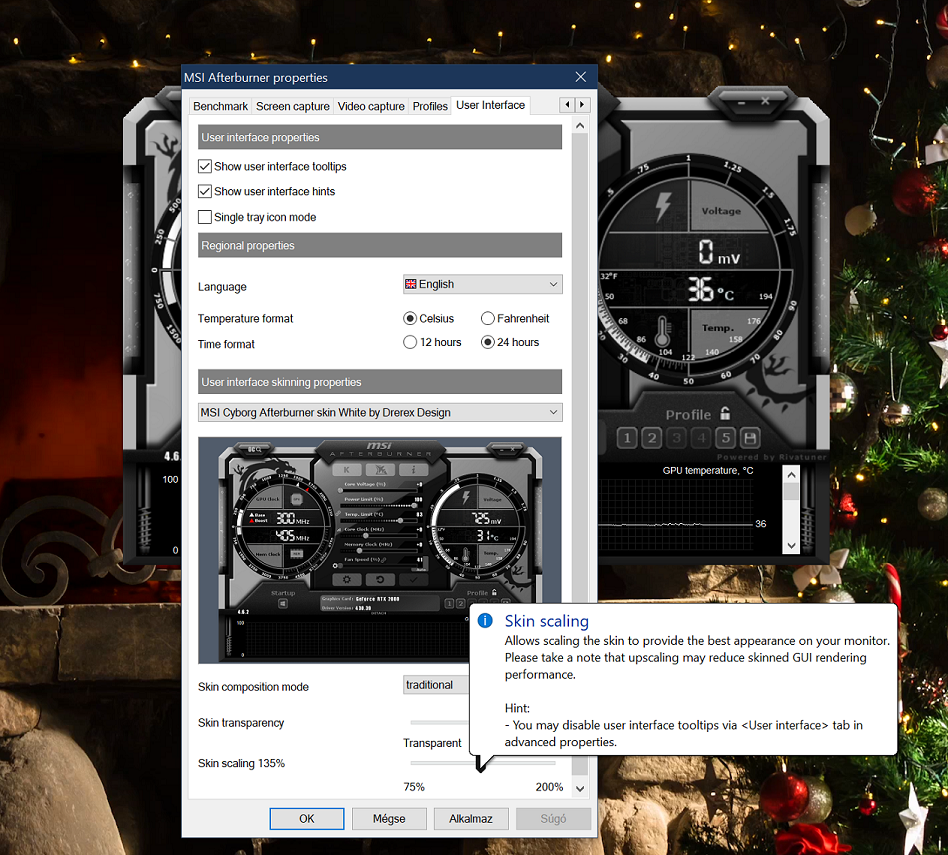
Task: Confirm settings with the OK button
Action: point(307,819)
